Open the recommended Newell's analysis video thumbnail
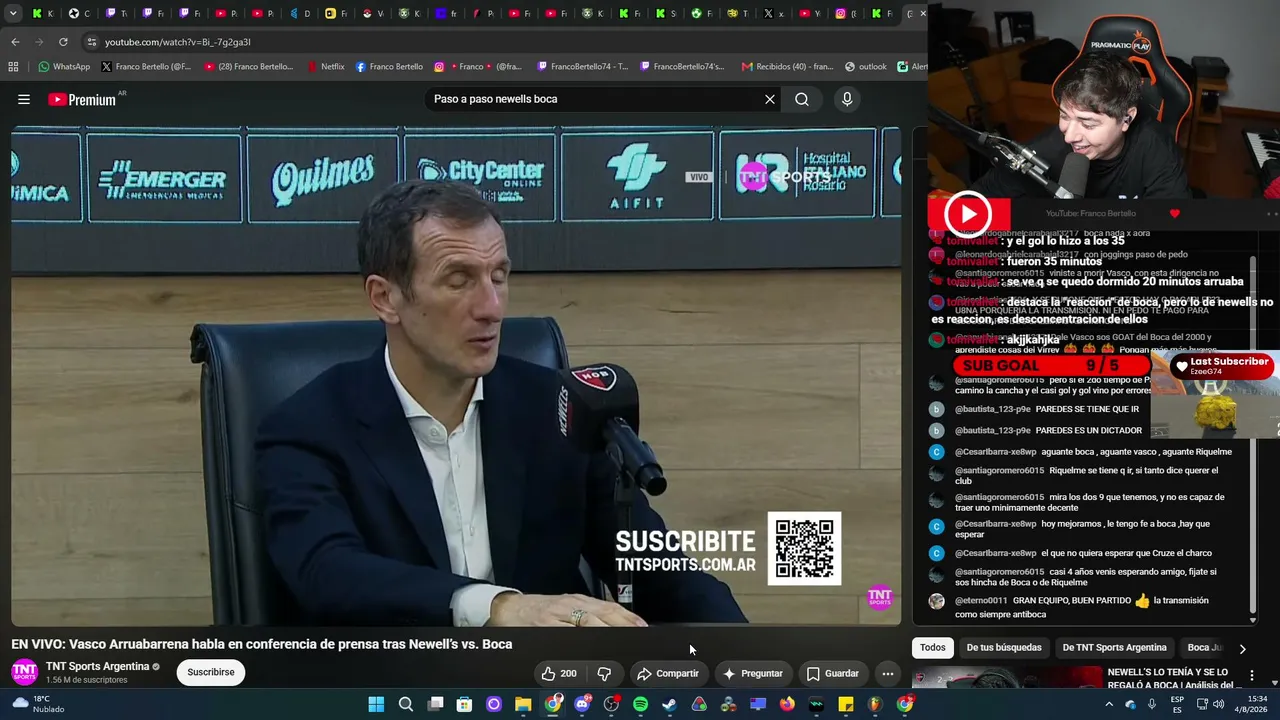This screenshot has width=1280, height=720. (x=1005, y=678)
